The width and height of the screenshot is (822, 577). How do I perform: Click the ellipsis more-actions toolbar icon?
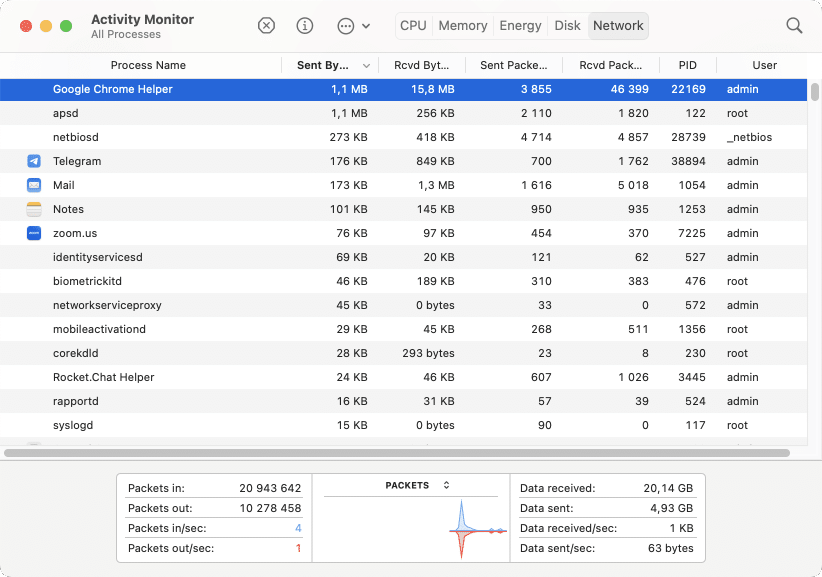tap(345, 26)
